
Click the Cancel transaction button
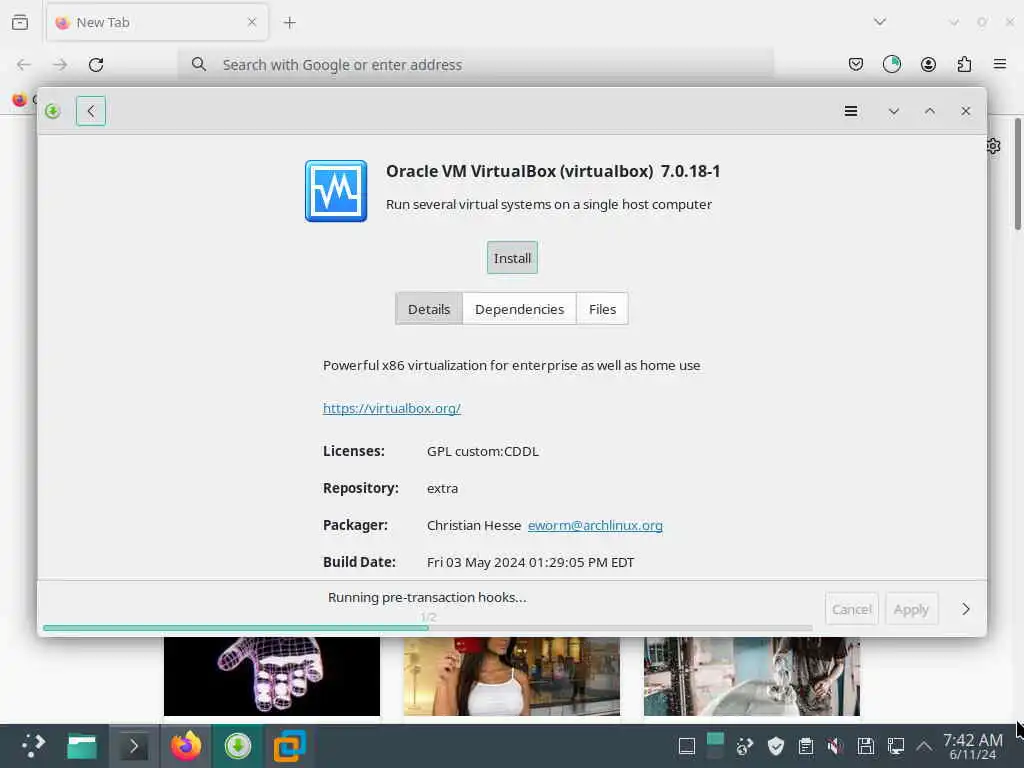[x=852, y=609]
